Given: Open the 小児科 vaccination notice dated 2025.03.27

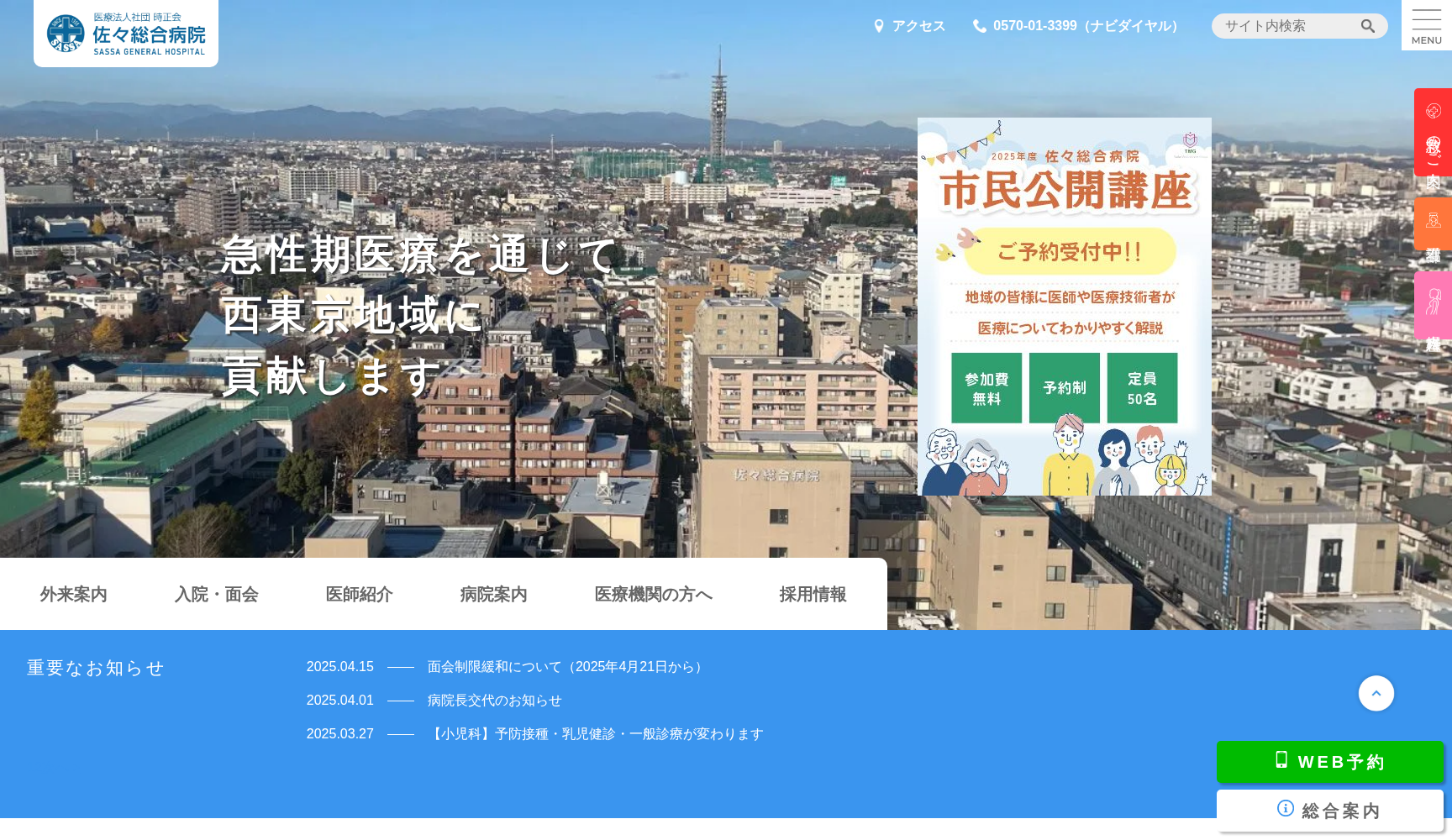Looking at the screenshot, I should pos(596,733).
